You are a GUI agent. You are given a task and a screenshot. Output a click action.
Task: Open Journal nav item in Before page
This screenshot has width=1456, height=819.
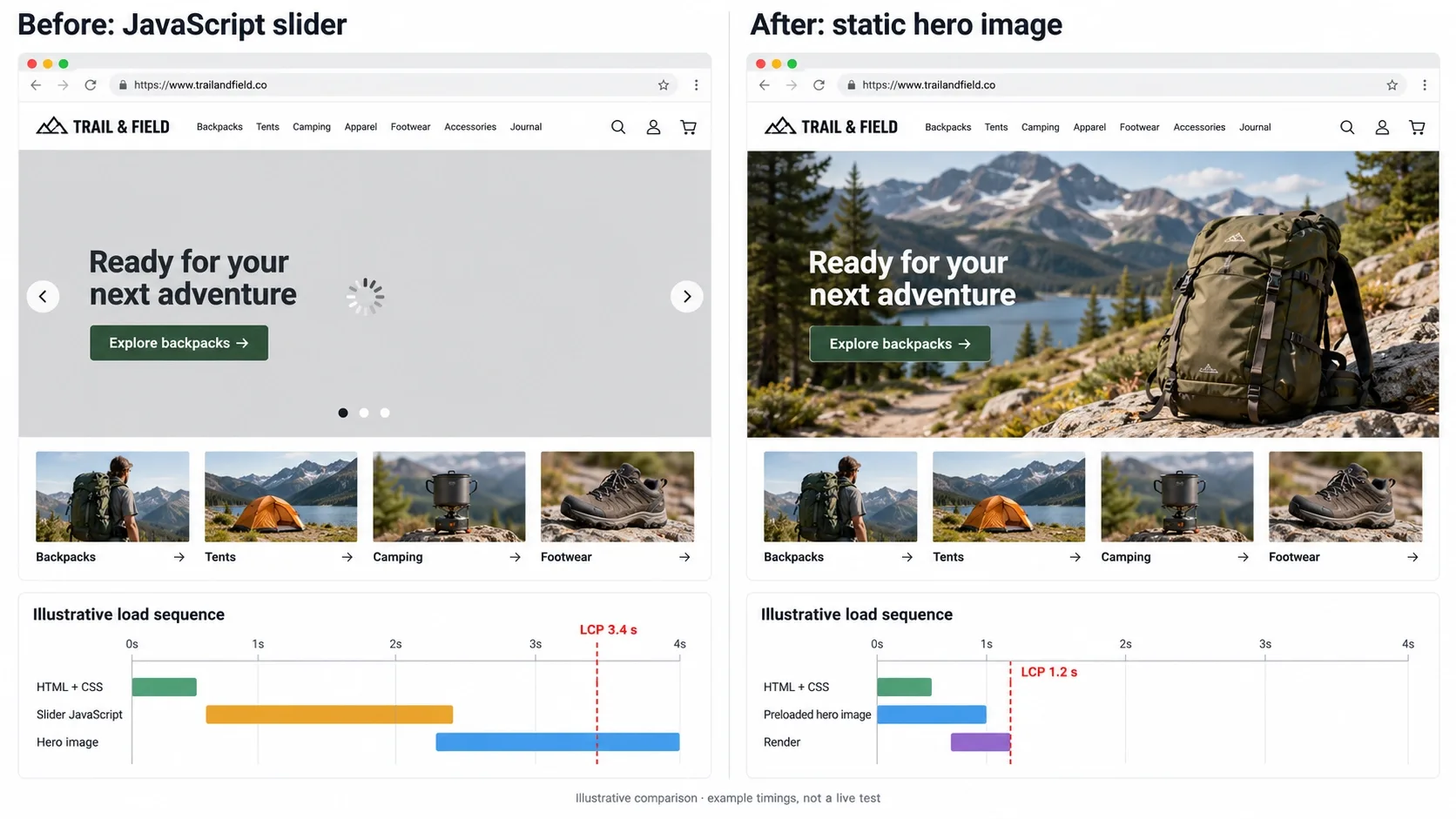click(x=526, y=127)
